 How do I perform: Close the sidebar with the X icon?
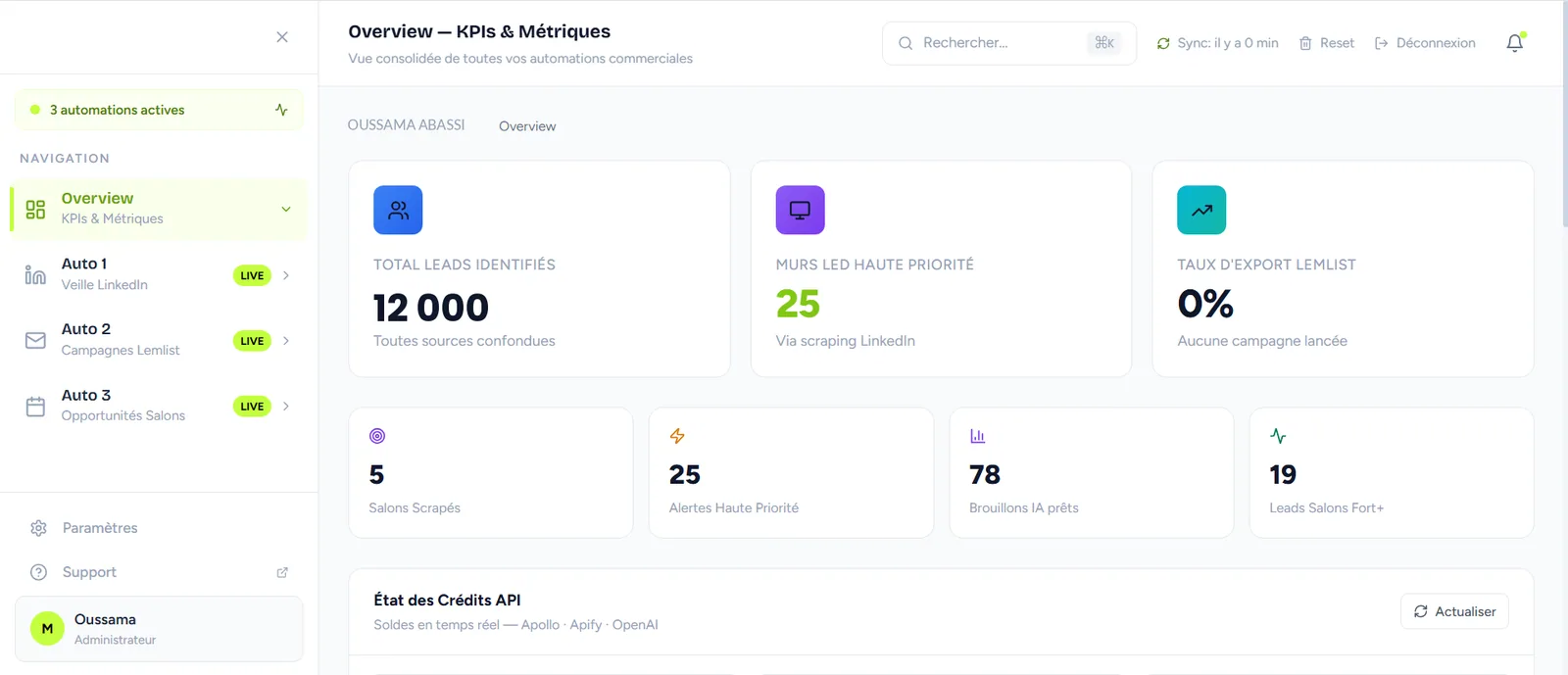pyautogui.click(x=282, y=37)
